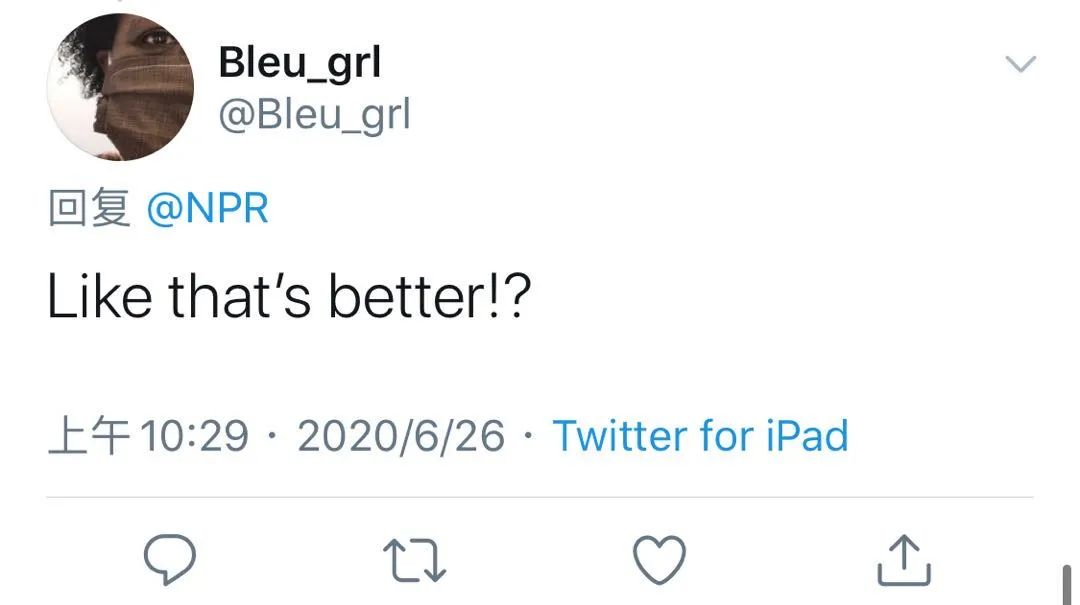This screenshot has height=605, width=1080.
Task: Expand the tweet options chevron
Action: [1020, 66]
